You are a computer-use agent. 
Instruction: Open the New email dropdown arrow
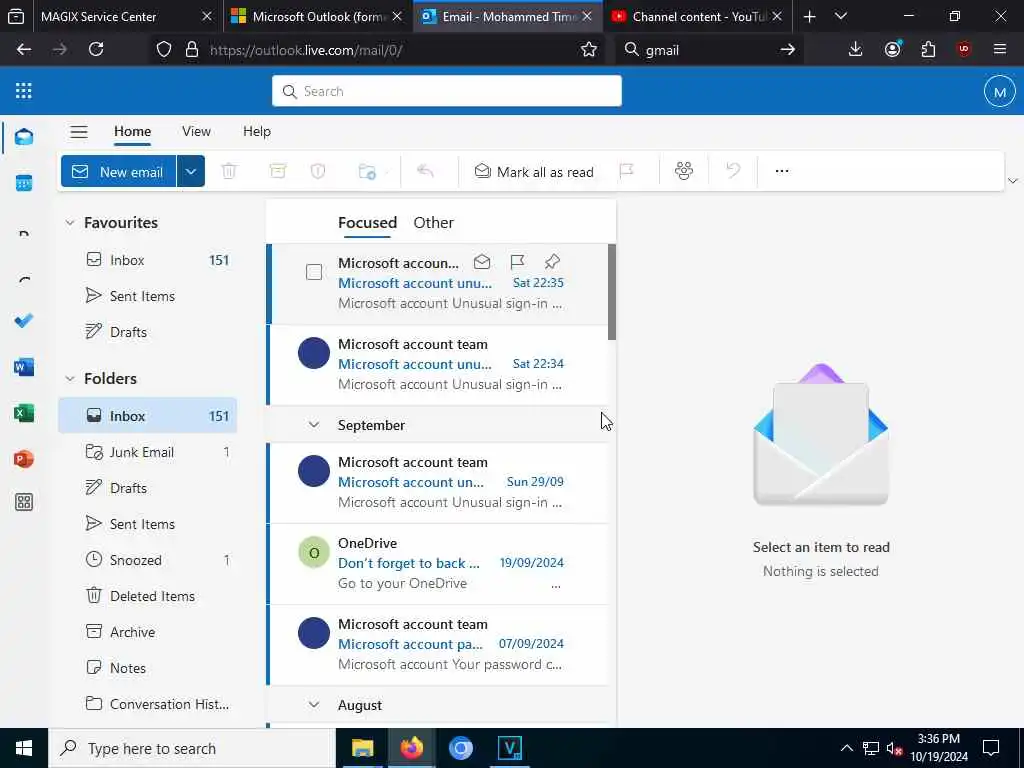pos(191,172)
